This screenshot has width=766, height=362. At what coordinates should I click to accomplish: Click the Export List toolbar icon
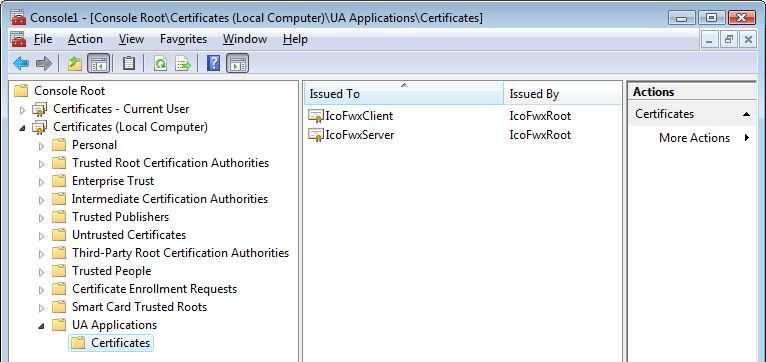(x=183, y=64)
